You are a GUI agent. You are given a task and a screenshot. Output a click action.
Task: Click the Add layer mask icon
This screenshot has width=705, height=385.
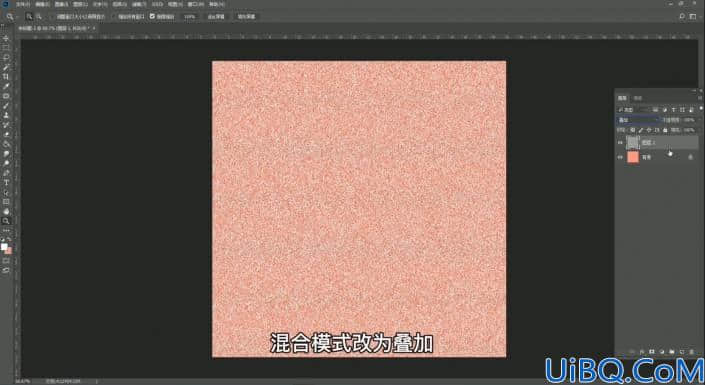point(651,351)
